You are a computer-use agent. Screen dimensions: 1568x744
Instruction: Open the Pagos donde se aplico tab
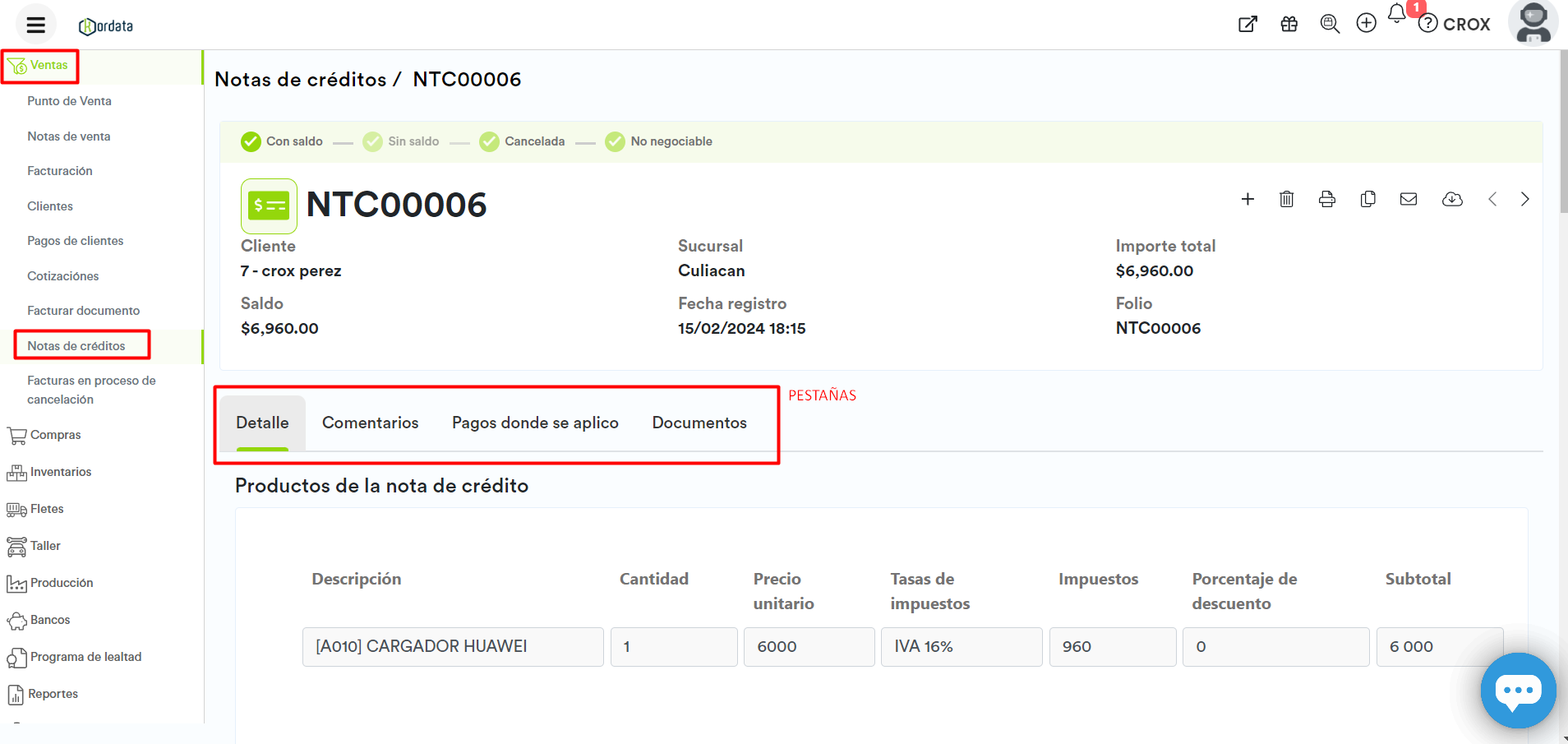(535, 423)
